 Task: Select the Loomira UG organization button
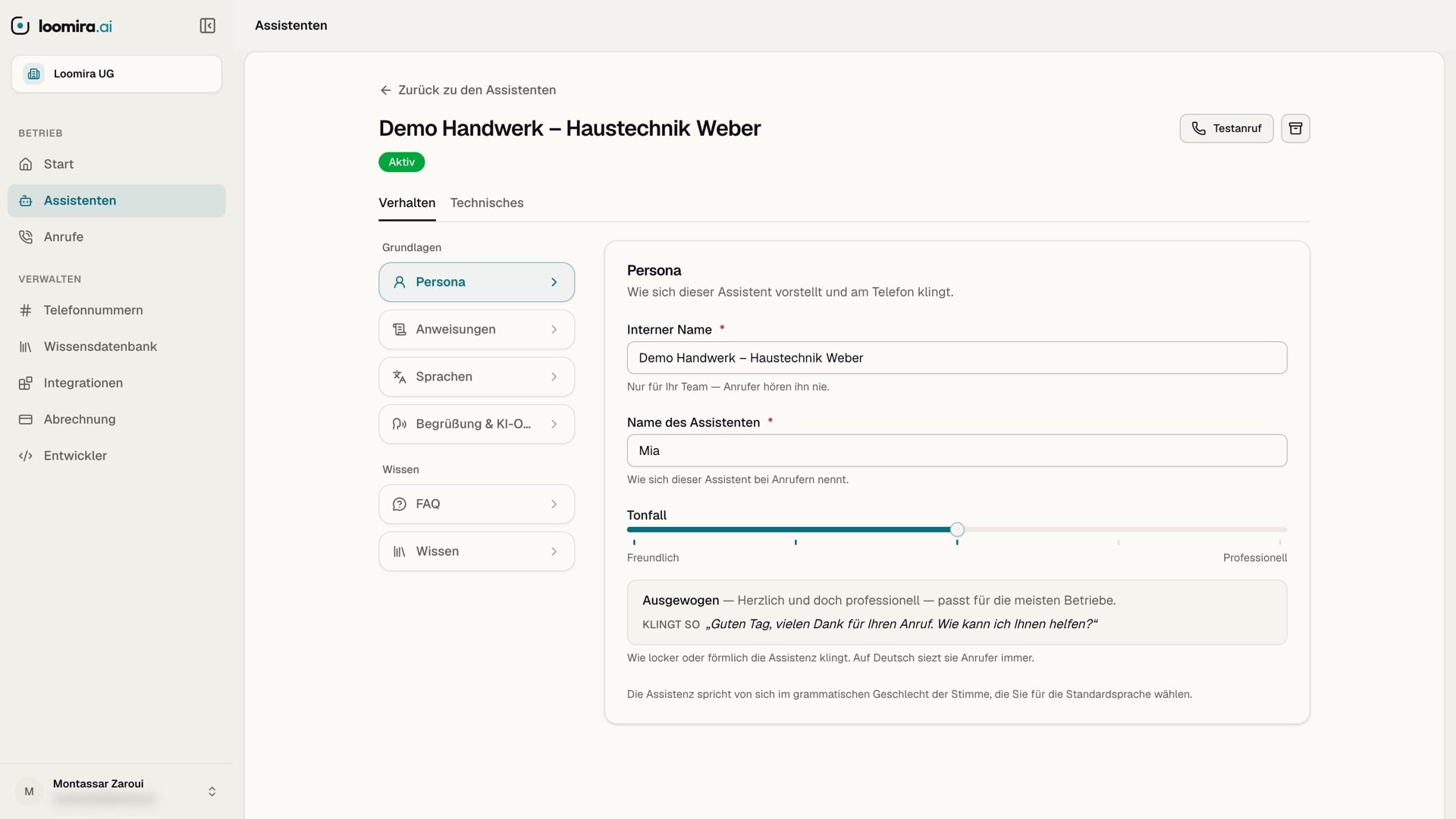pyautogui.click(x=117, y=74)
